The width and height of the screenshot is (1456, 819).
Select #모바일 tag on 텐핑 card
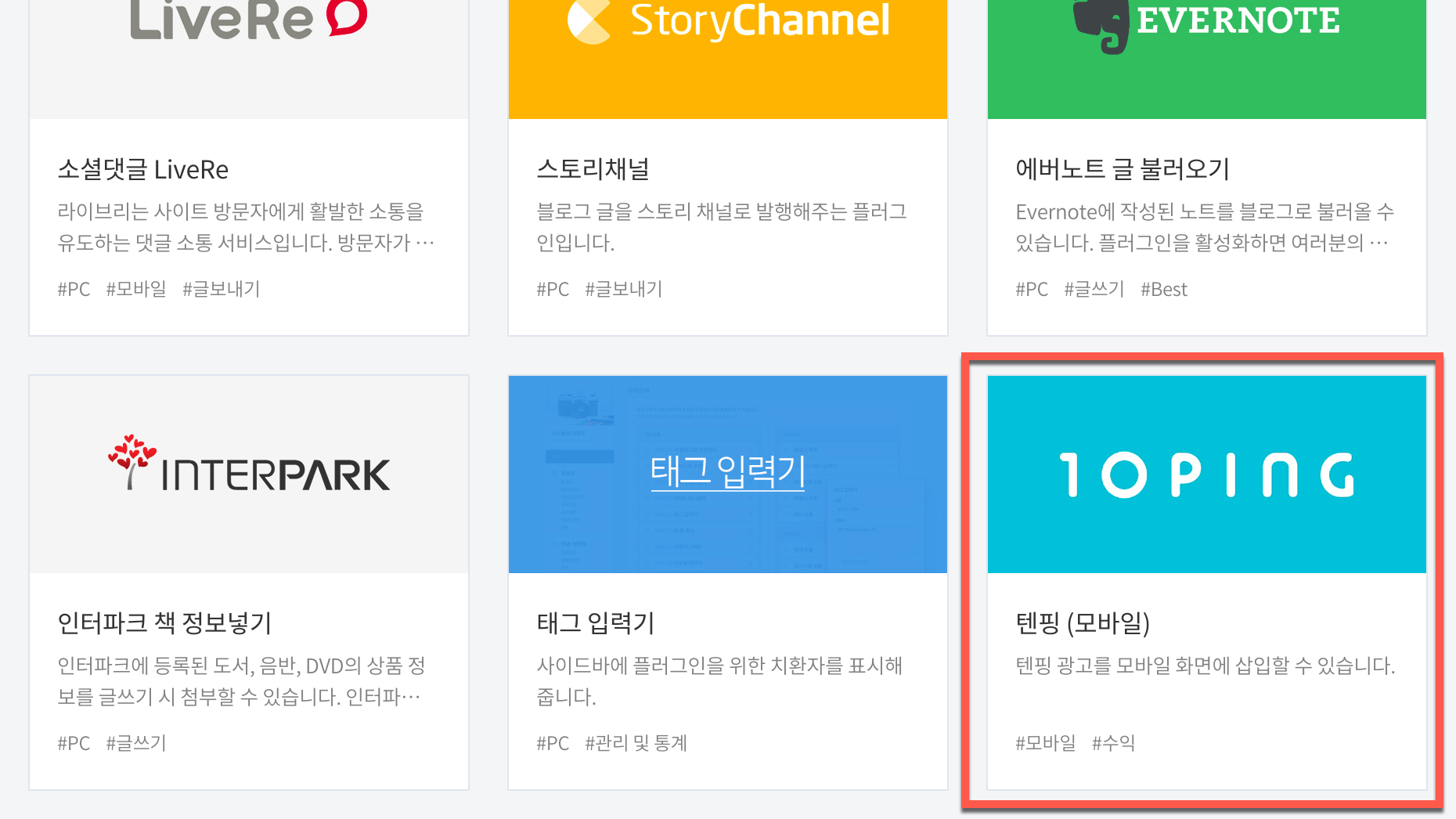tap(1046, 743)
